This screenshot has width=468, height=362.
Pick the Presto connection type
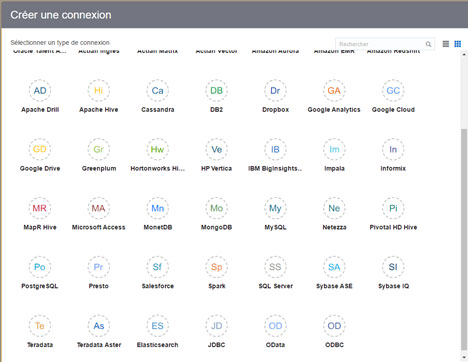pos(99,267)
